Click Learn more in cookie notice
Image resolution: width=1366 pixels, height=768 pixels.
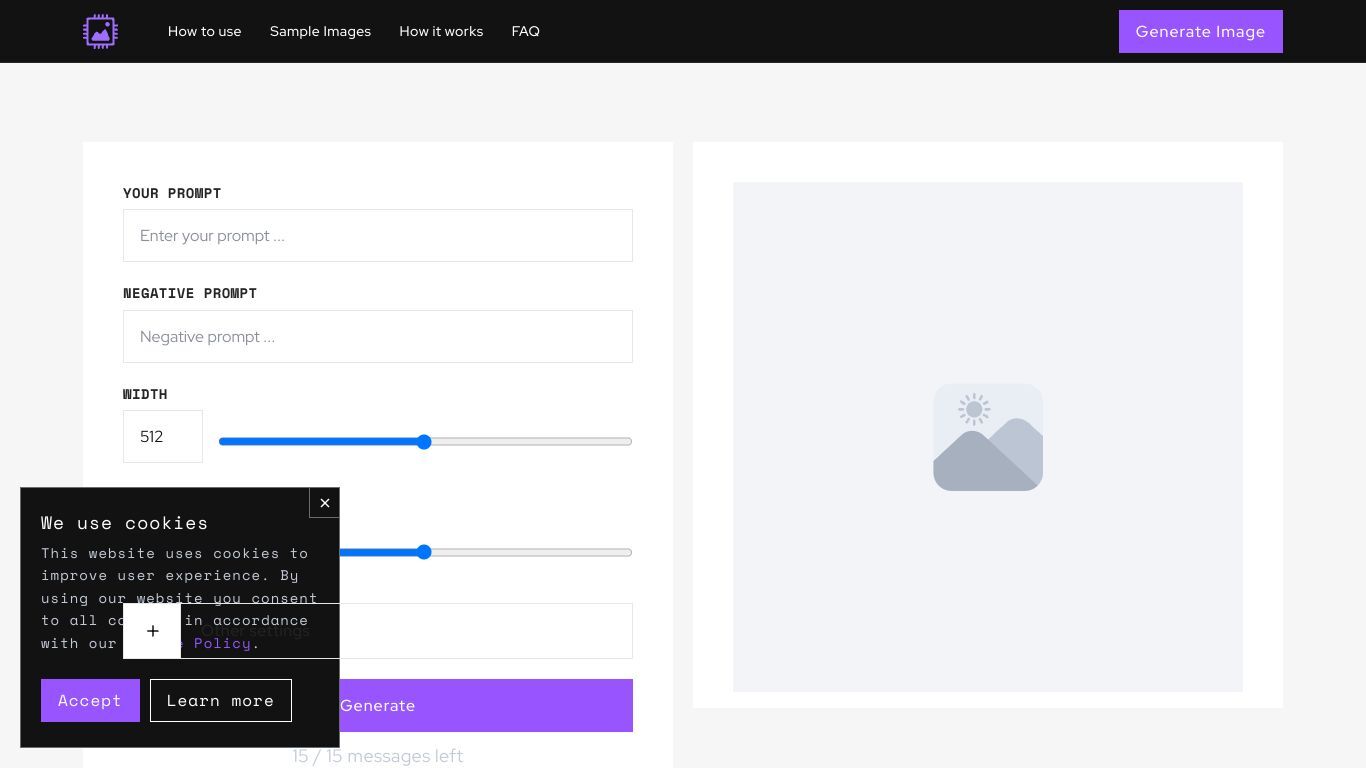[x=221, y=700]
